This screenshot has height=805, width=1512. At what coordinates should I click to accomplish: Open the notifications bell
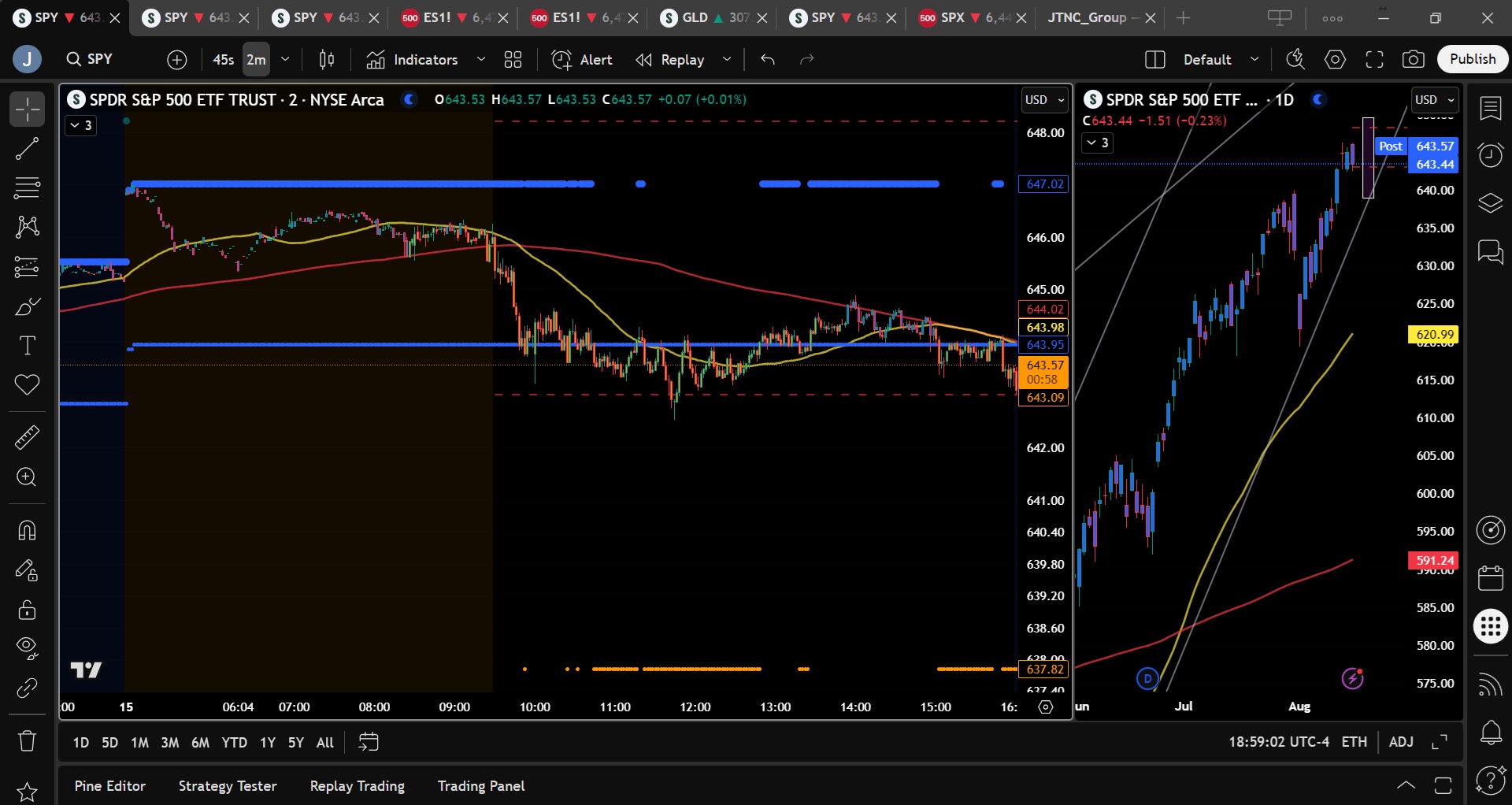[1490, 733]
